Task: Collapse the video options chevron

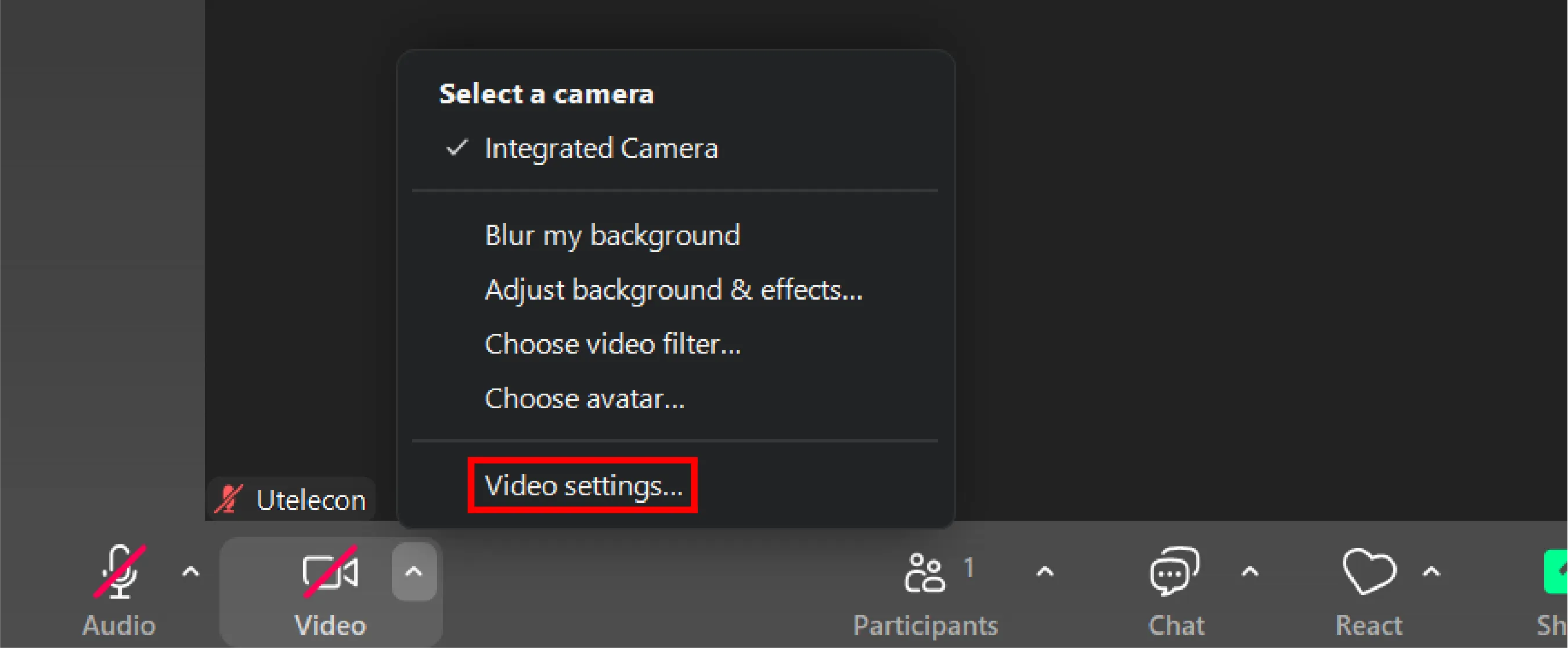Action: tap(414, 572)
